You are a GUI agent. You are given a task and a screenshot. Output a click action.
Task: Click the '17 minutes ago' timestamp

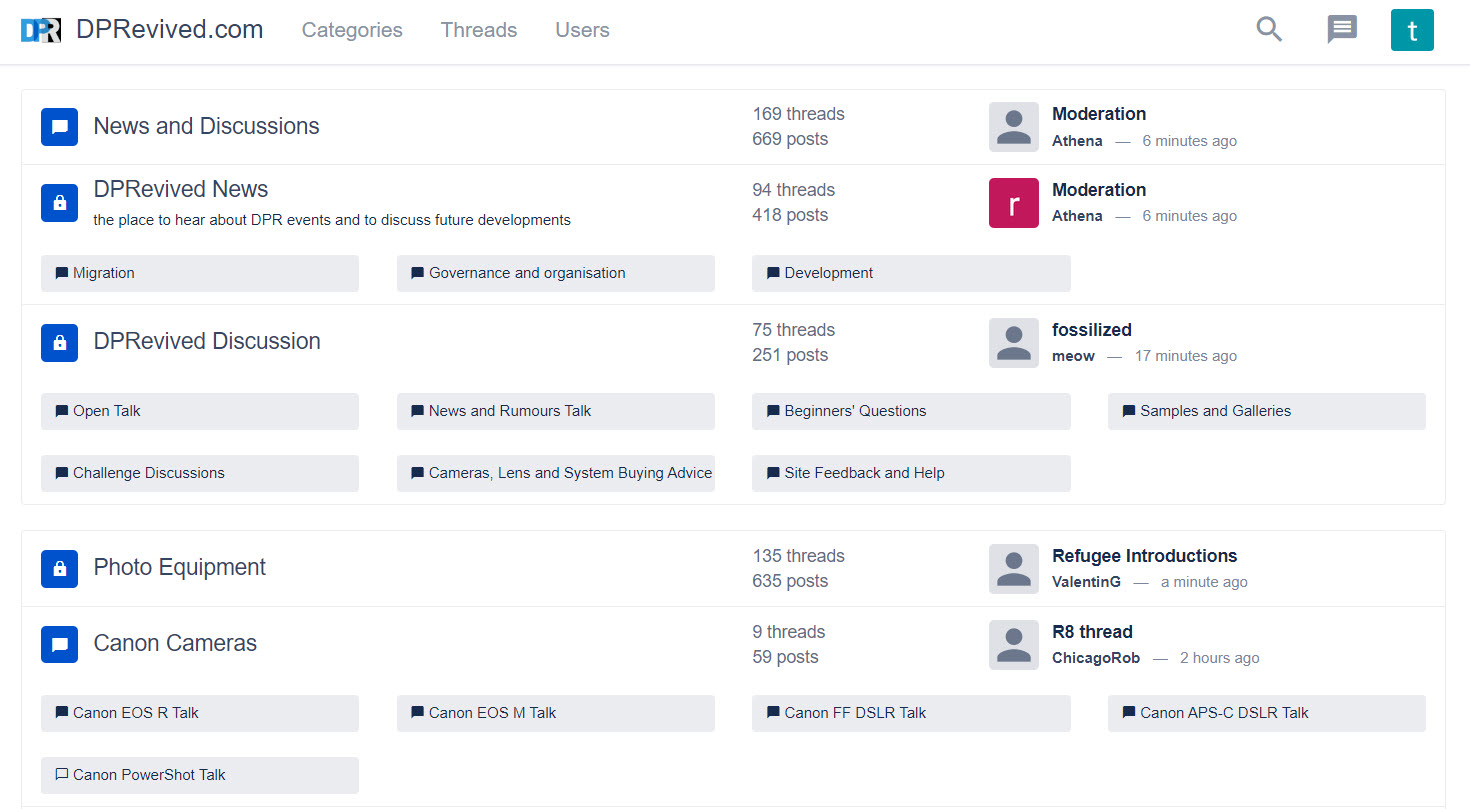point(1185,356)
